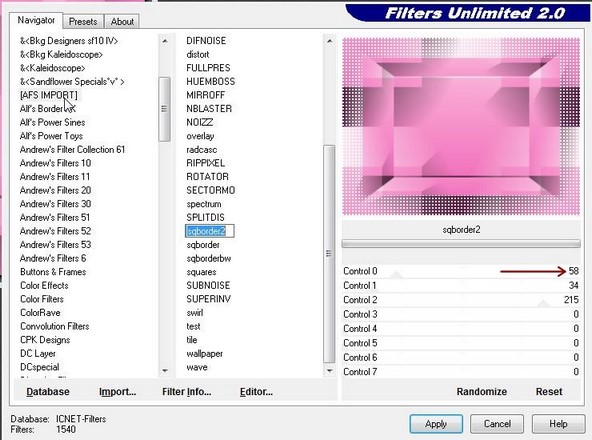Viewport: 592px width, 440px height.
Task: Click the Cancel button
Action: (x=497, y=424)
